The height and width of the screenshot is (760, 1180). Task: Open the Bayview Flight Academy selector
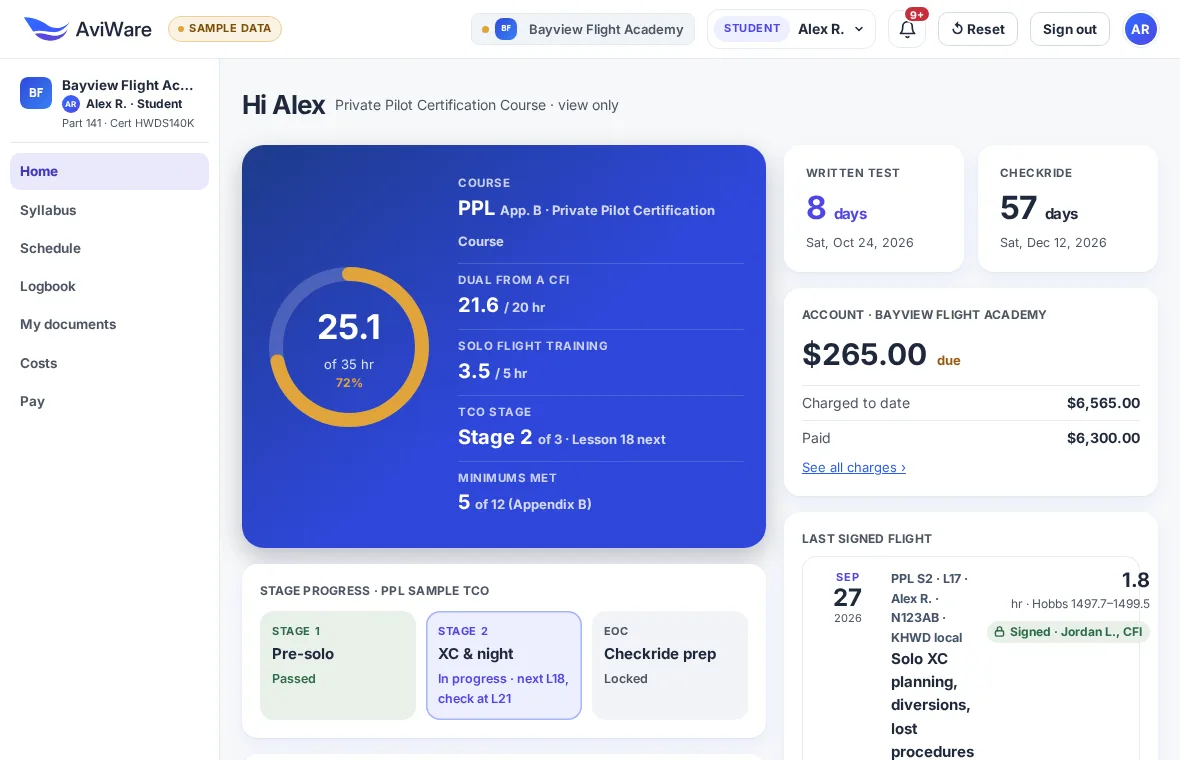[x=582, y=29]
